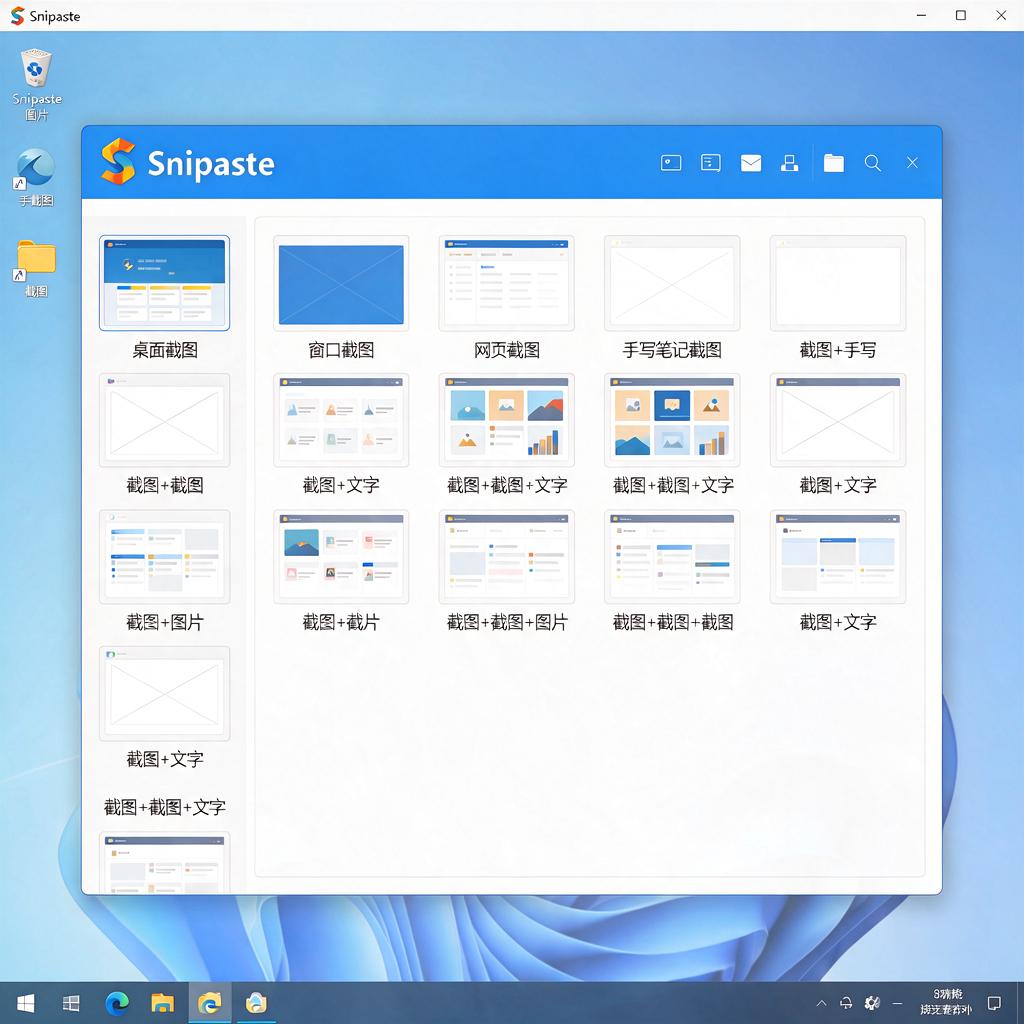Click the 网页截图 label text
Viewport: 1024px width, 1024px height.
pos(507,350)
